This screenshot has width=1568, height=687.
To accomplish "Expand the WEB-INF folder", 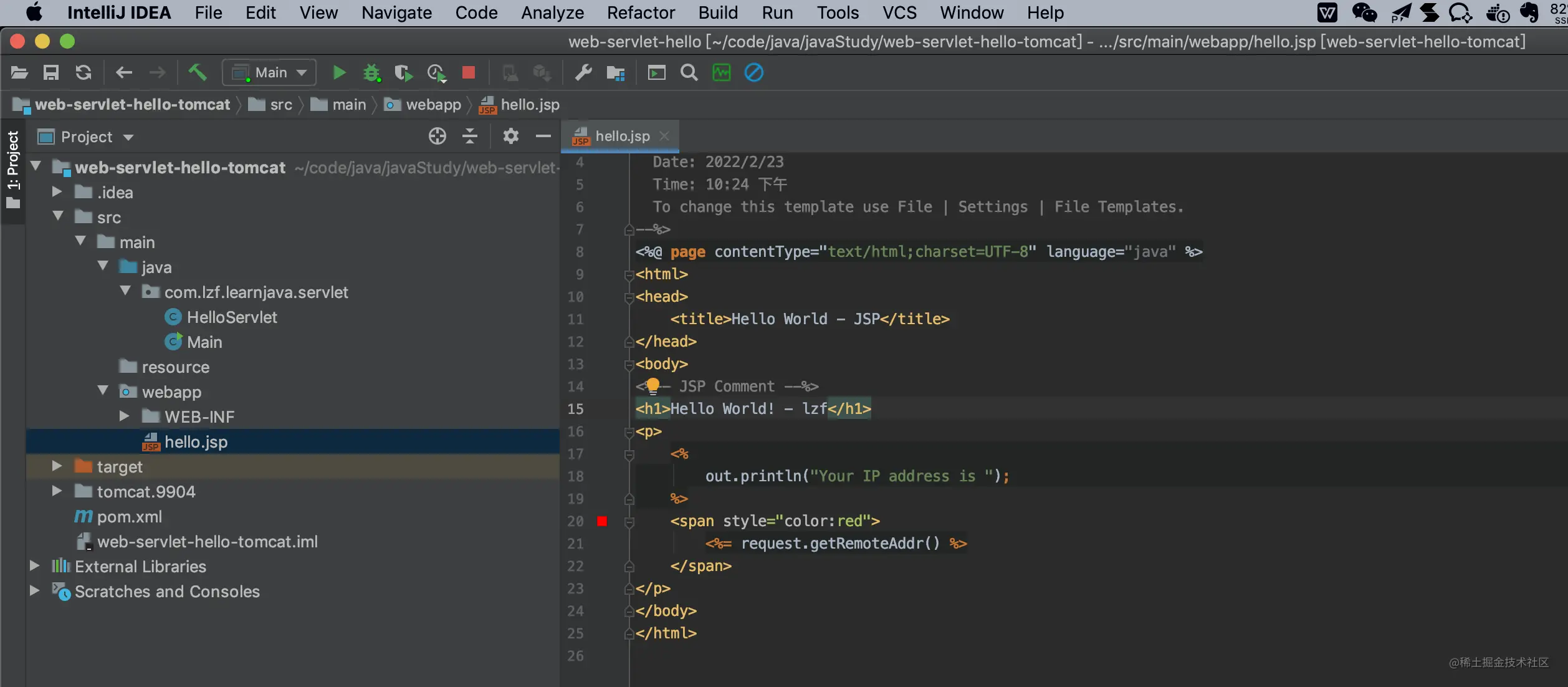I will (x=124, y=416).
